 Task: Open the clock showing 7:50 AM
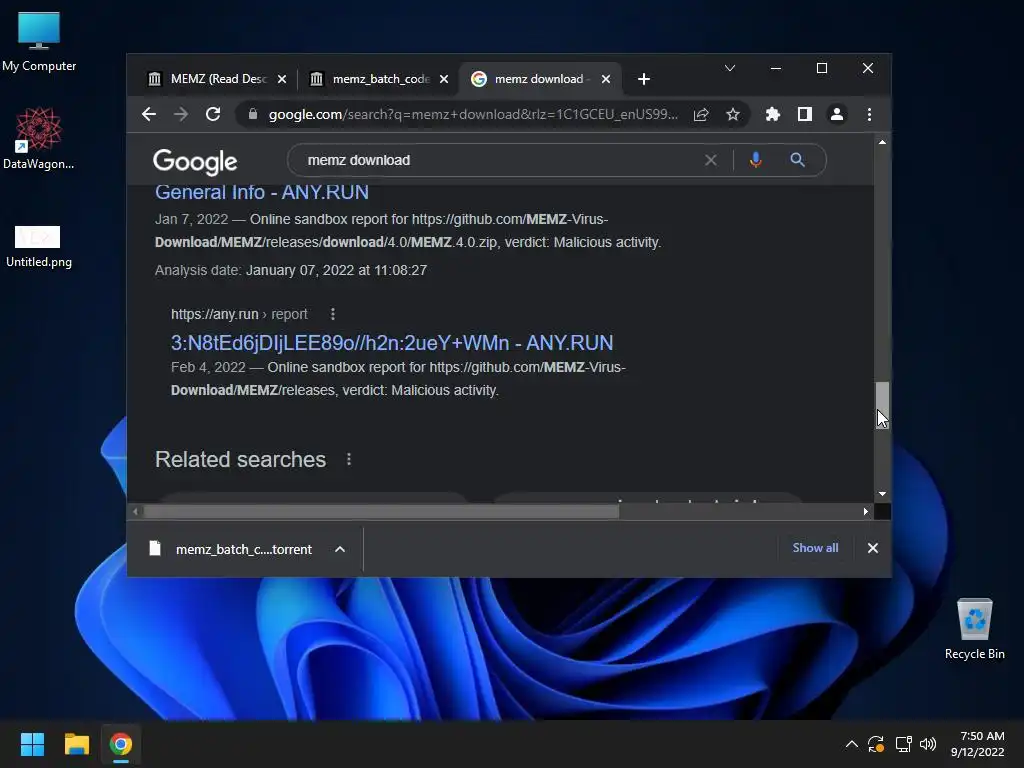coord(978,744)
